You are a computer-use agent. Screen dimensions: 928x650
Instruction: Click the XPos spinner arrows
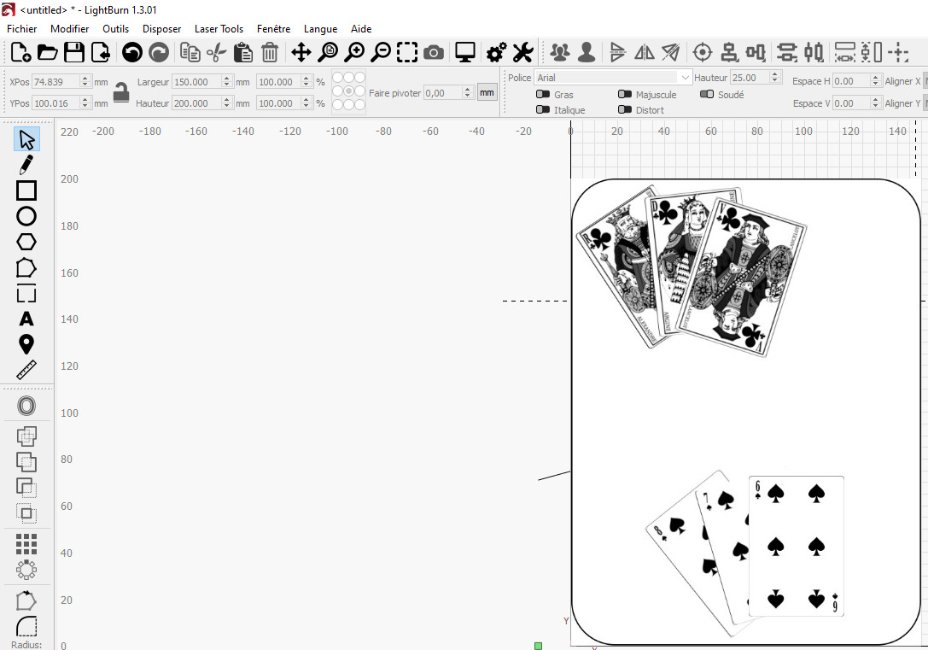click(85, 82)
